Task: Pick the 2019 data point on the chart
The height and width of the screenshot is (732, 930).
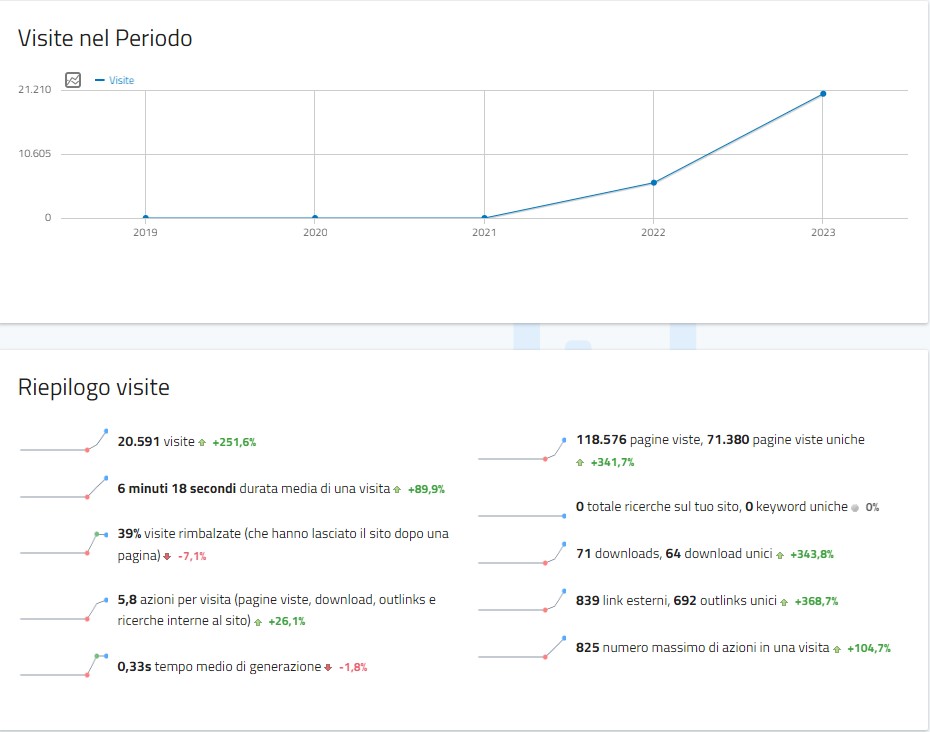Action: pyautogui.click(x=146, y=217)
